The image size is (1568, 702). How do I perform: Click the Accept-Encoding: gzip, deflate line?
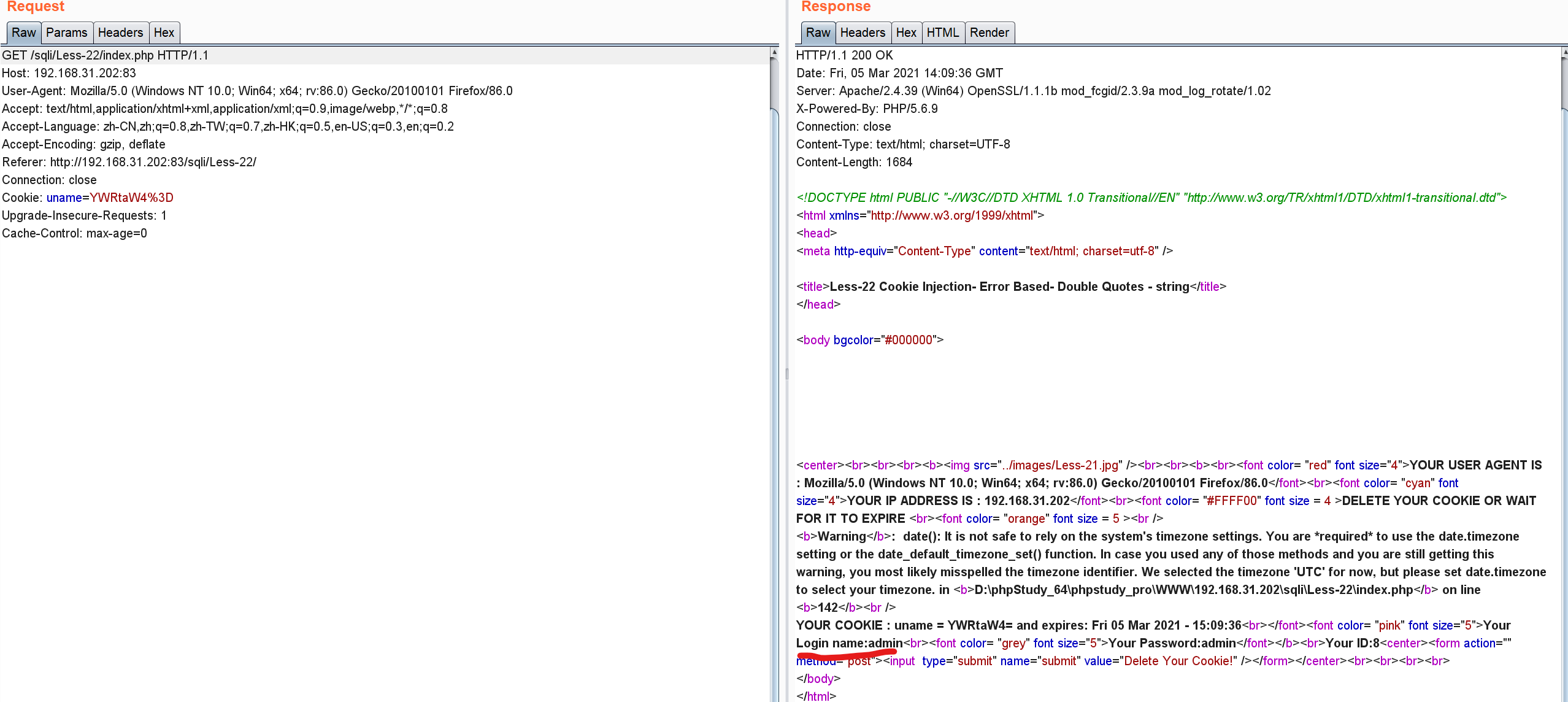click(83, 144)
